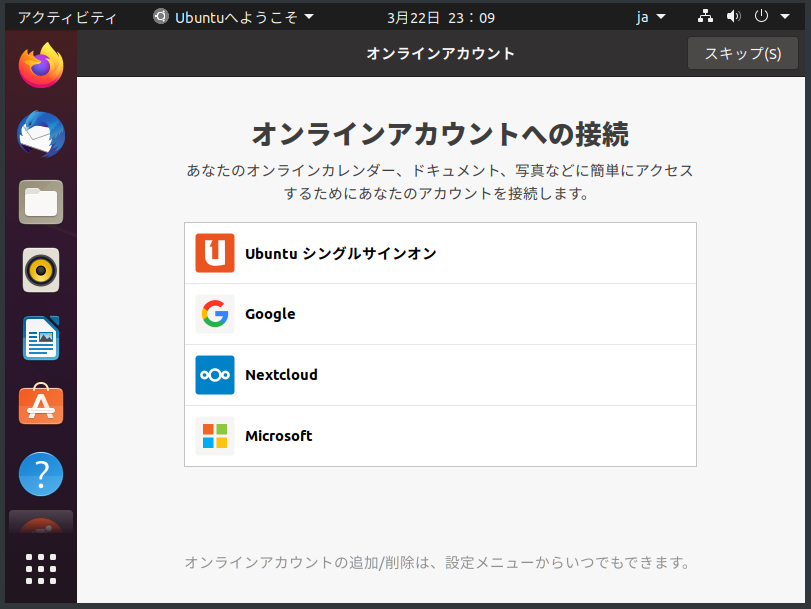Open Thunderbird mail from the dock

pos(41,134)
